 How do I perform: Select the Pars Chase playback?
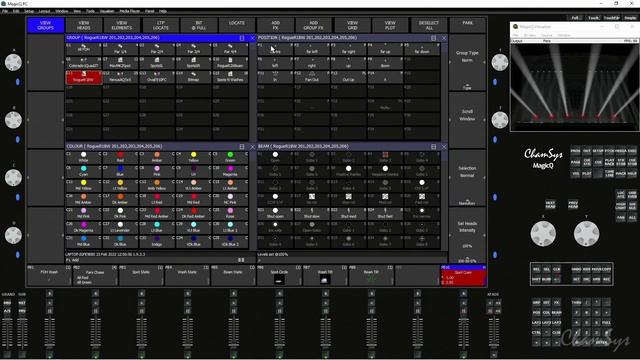click(95, 276)
